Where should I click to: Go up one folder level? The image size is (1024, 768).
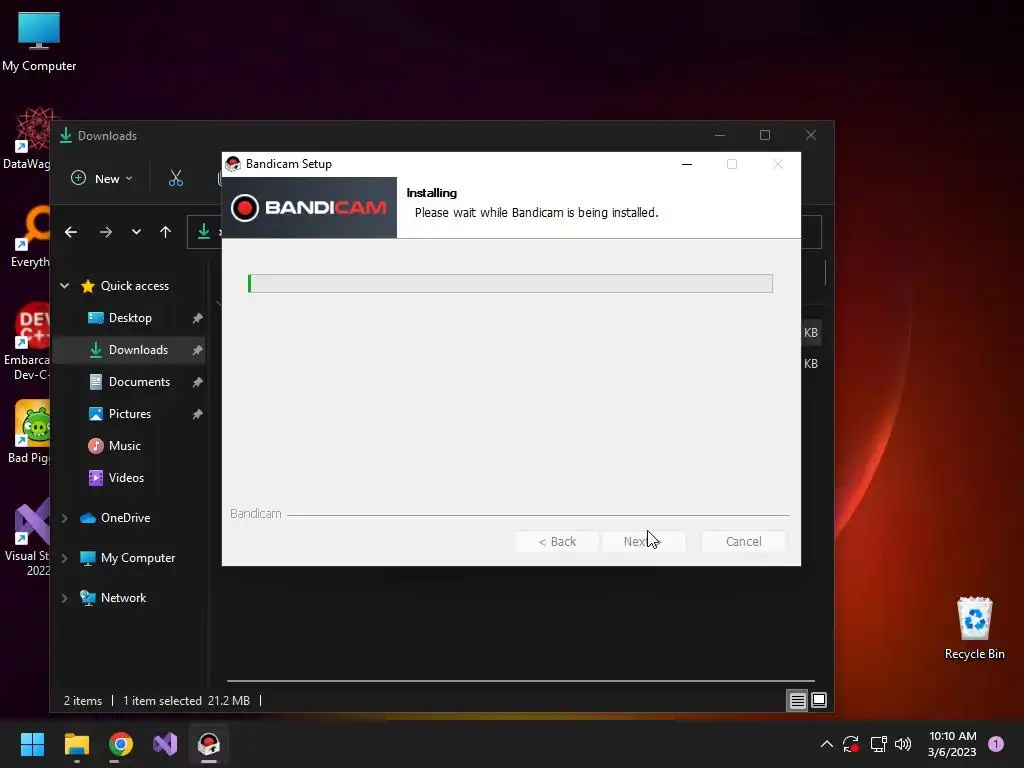click(x=165, y=232)
